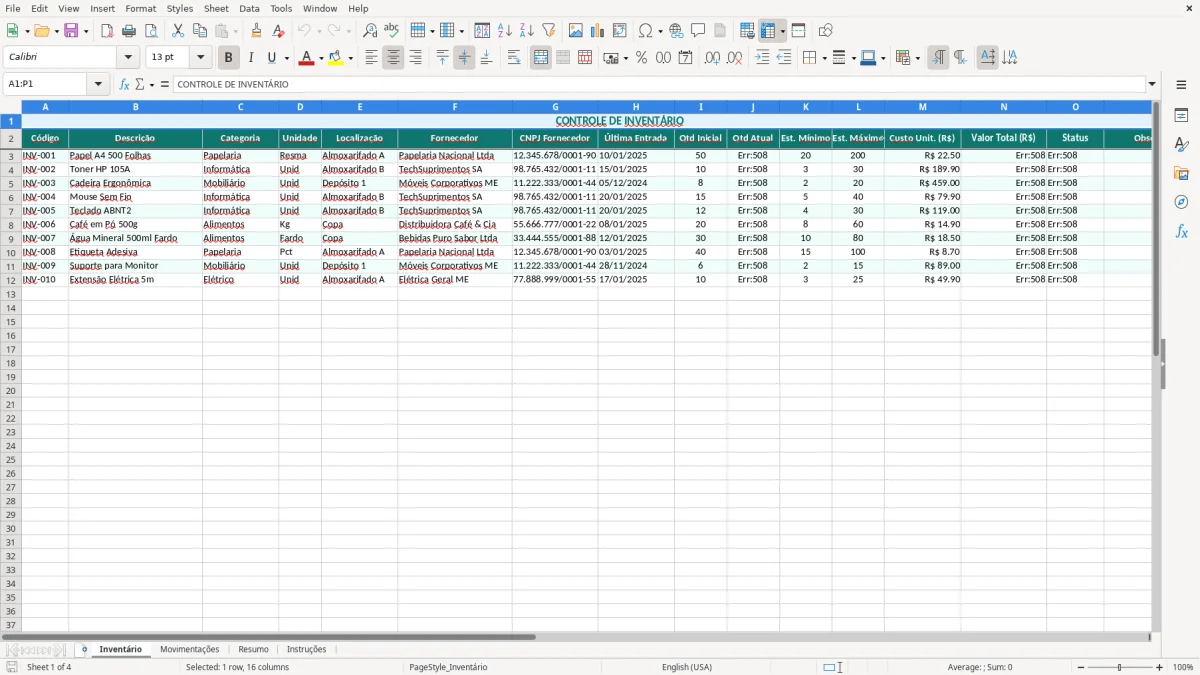Screen dimensions: 1200x675
Task: Open the Styles menu
Action: [180, 8]
